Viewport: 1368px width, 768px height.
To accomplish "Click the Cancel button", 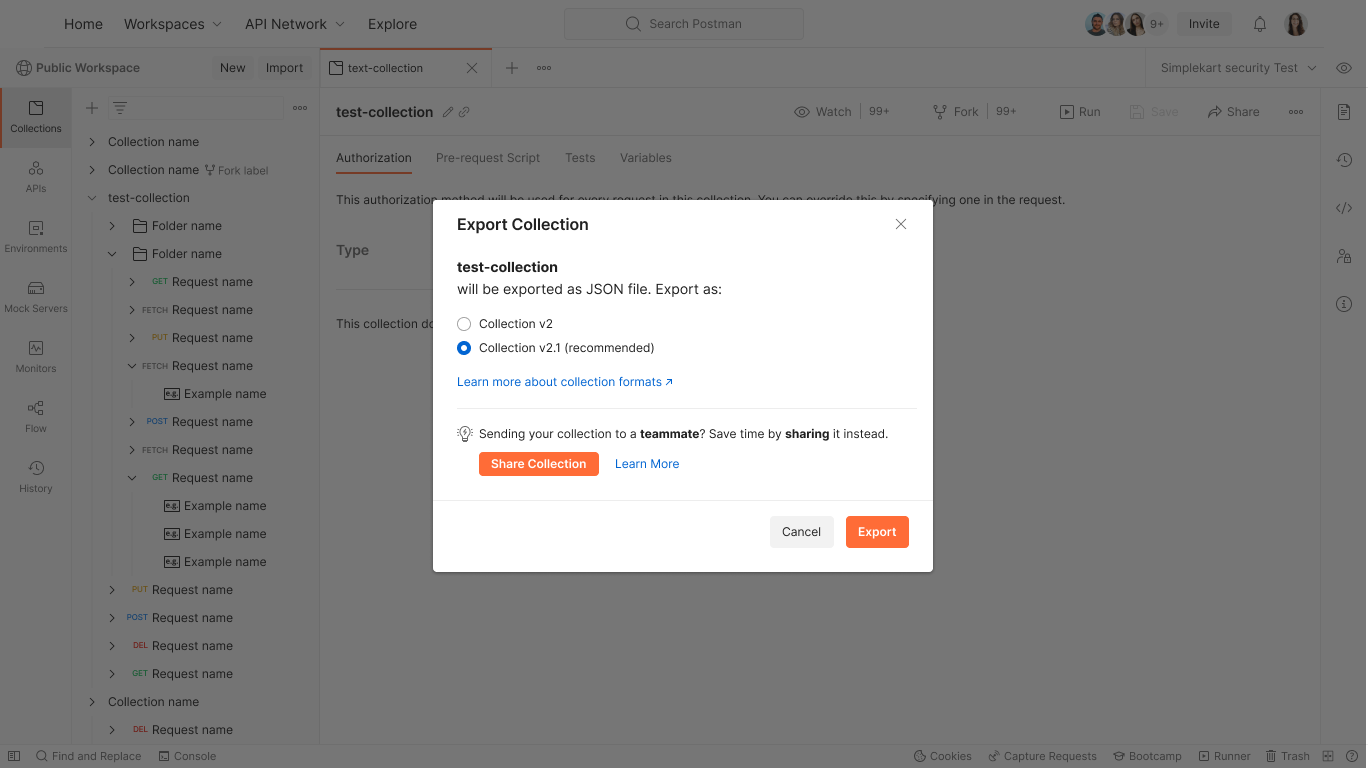I will tap(801, 532).
